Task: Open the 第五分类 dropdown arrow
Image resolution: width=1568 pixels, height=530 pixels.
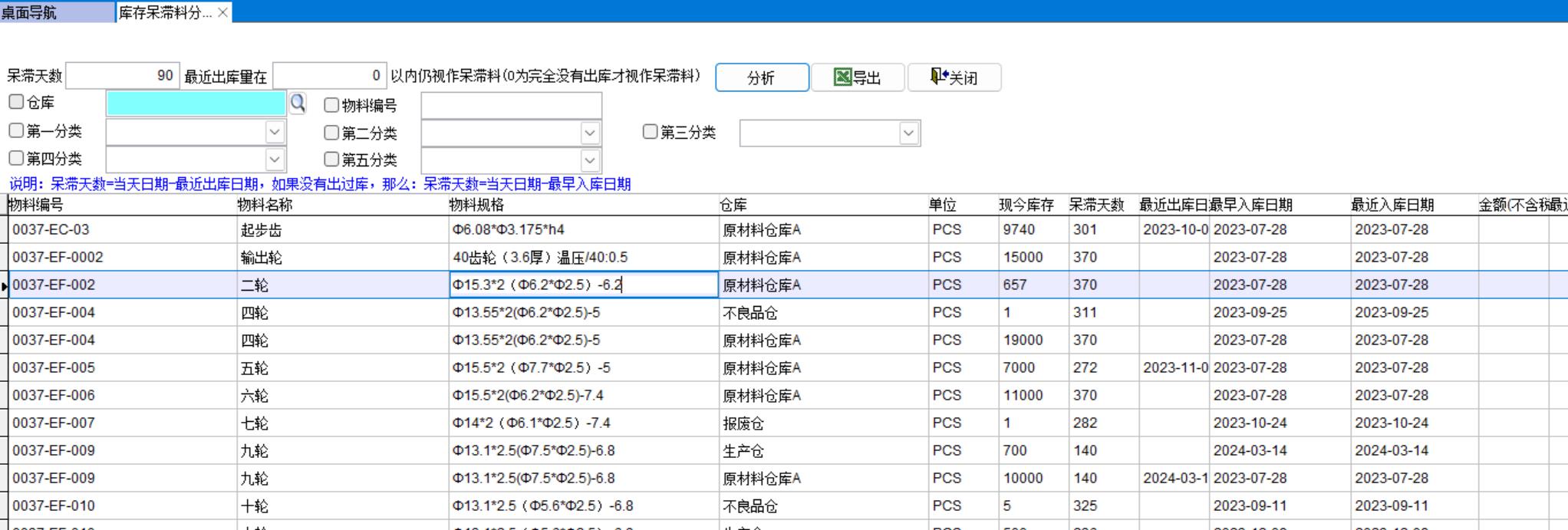Action: point(589,160)
